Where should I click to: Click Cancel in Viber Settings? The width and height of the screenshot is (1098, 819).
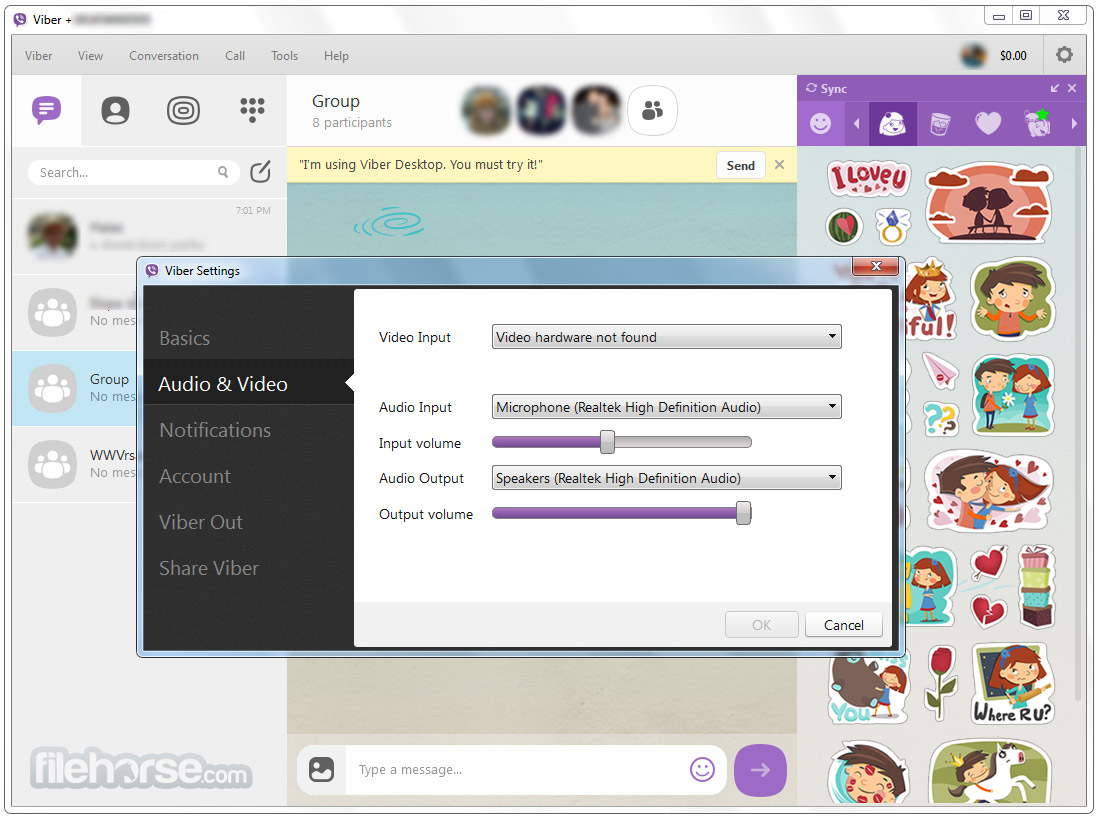[x=843, y=624]
